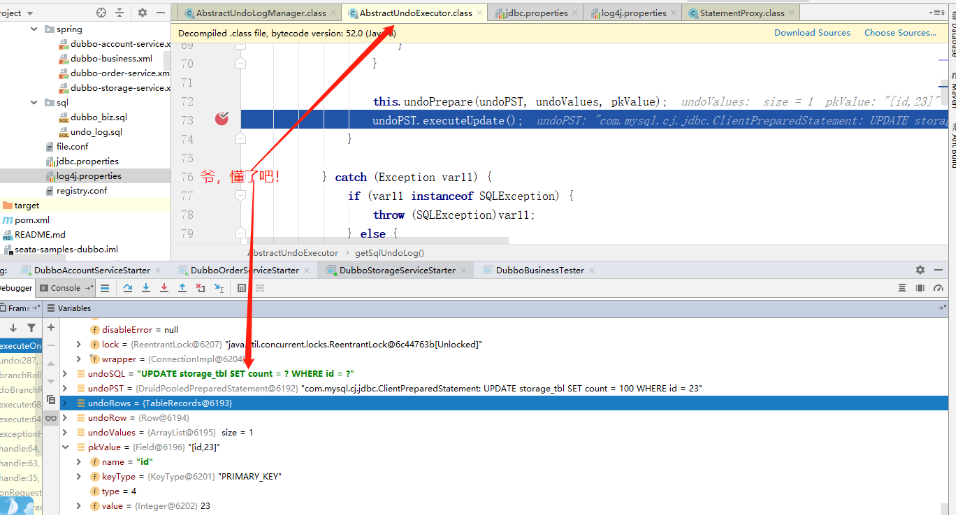Click AbstractUndoExecutor breadcrumb
This screenshot has height=515, width=956.
pos(293,253)
